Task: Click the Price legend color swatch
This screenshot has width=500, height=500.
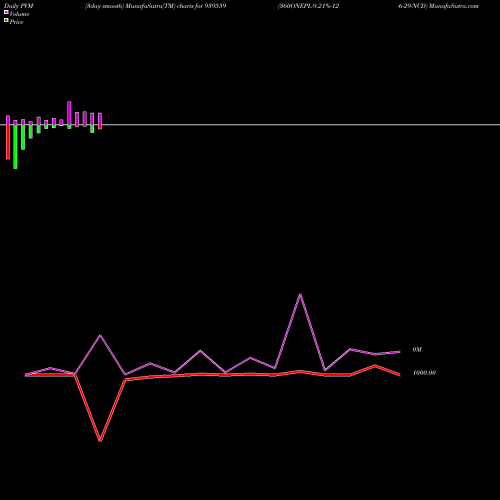Action: pos(6,20)
